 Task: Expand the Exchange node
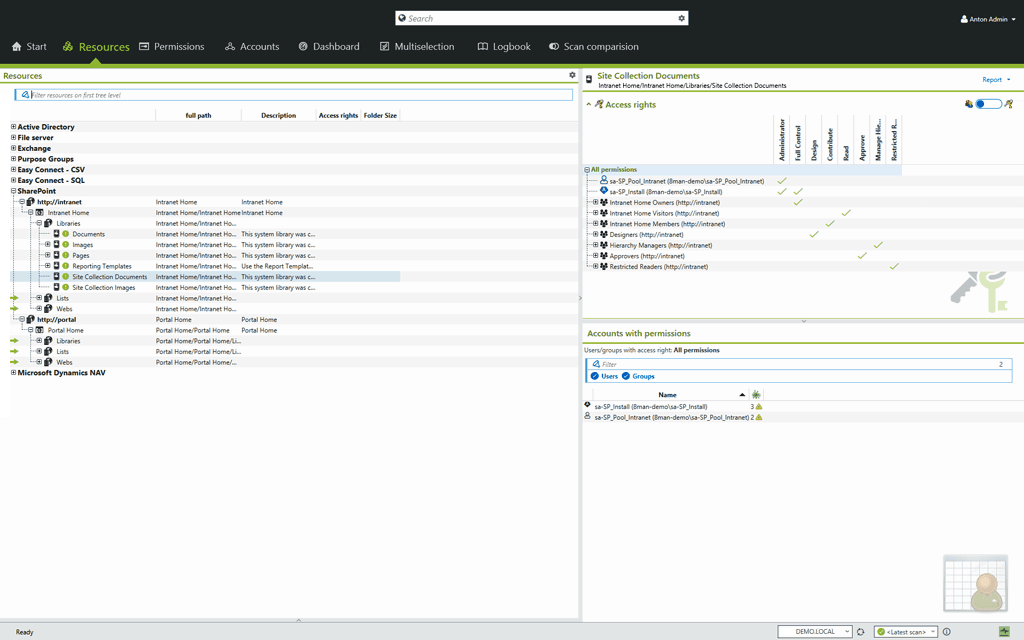pyautogui.click(x=13, y=148)
